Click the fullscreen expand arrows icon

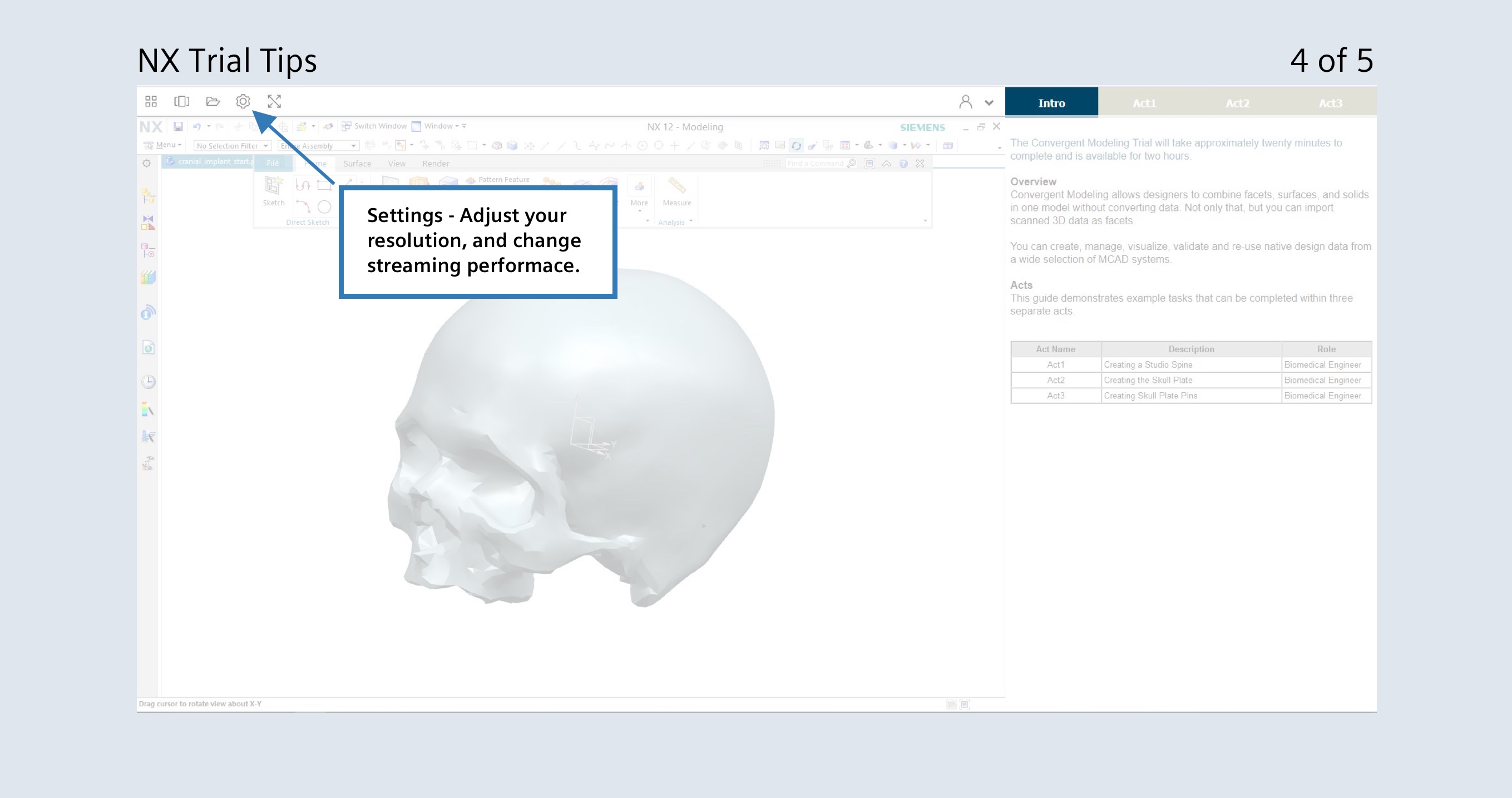click(274, 102)
